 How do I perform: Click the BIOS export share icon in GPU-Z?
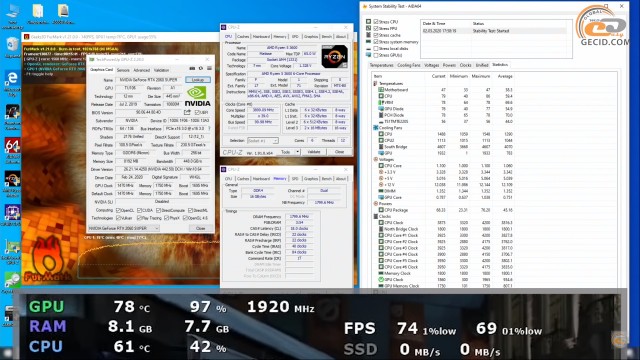[187, 112]
